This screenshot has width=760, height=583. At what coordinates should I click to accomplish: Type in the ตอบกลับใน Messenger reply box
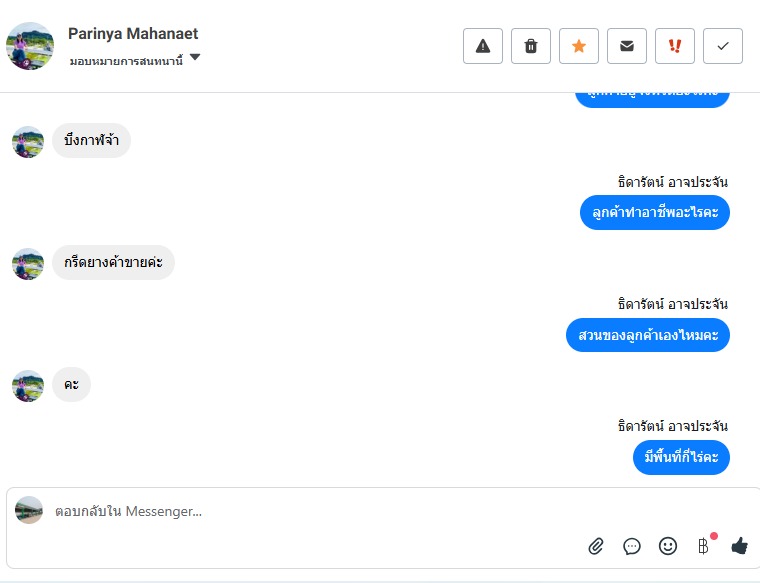(300, 511)
